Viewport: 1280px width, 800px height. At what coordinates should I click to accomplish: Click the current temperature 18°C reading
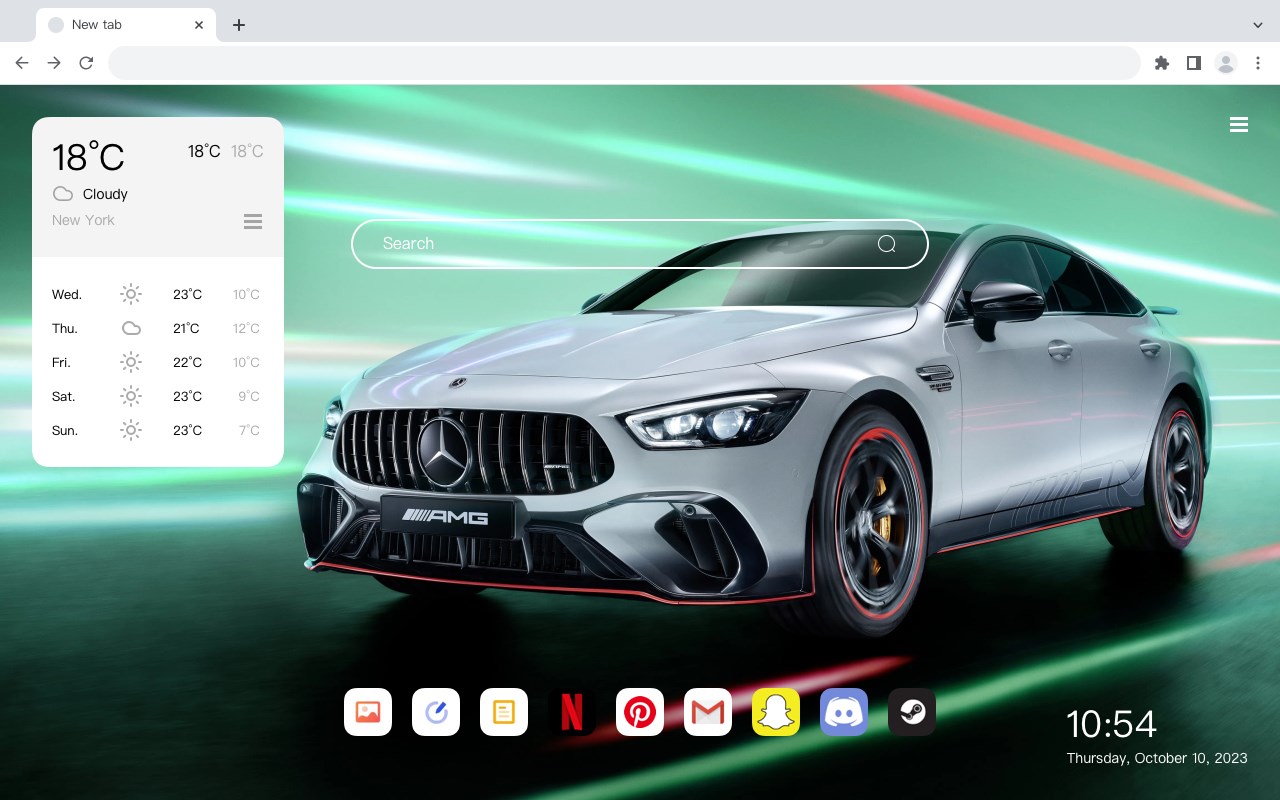(88, 157)
